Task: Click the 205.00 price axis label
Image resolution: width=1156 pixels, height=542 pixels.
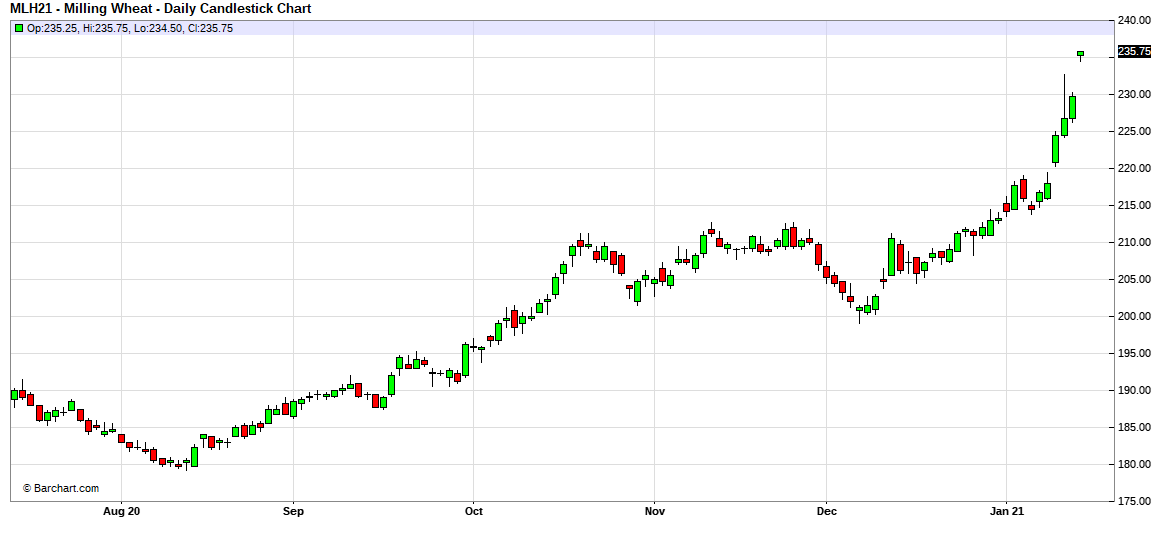Action: tap(1135, 279)
